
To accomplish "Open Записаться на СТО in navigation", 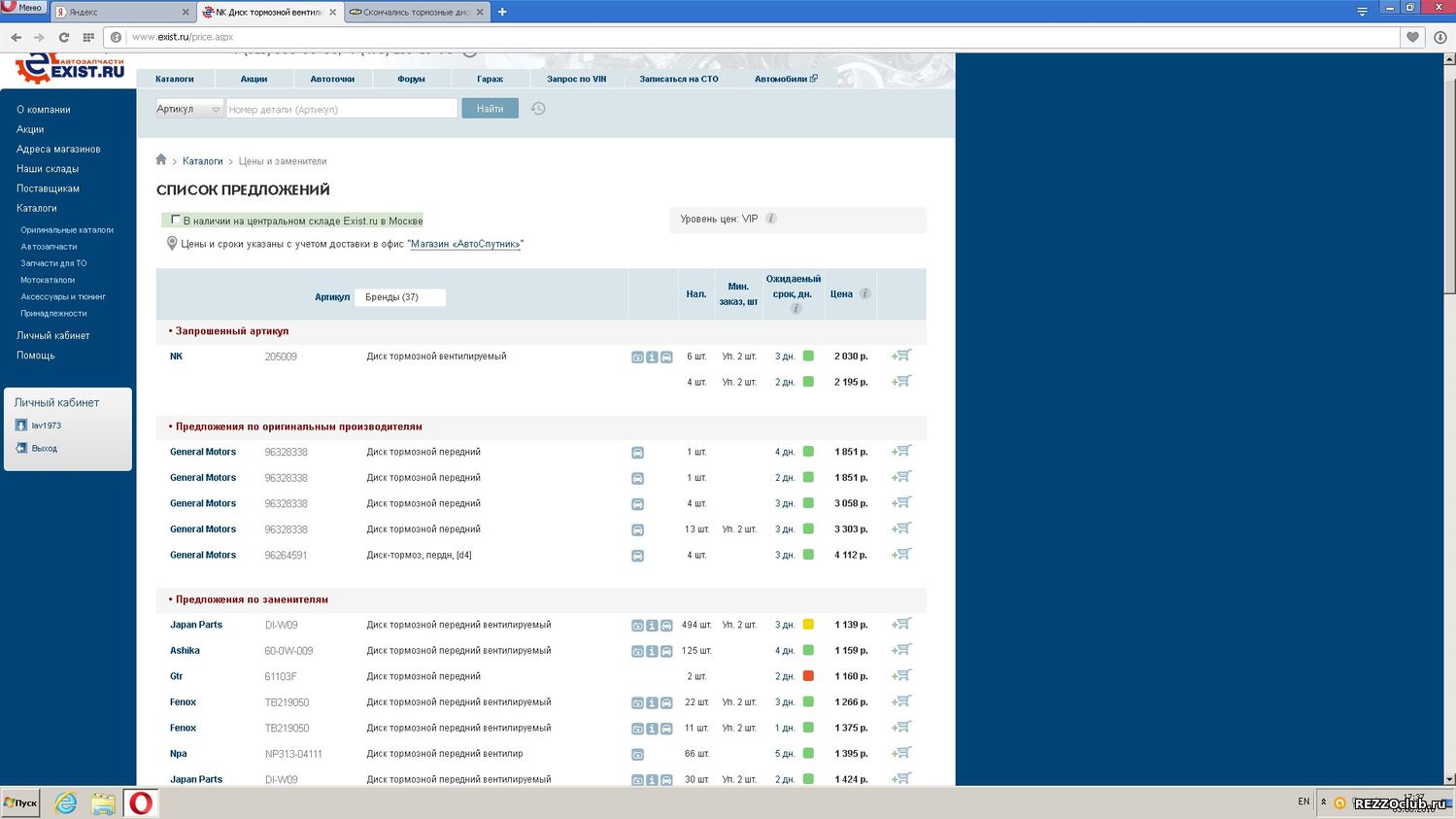I will coord(679,79).
